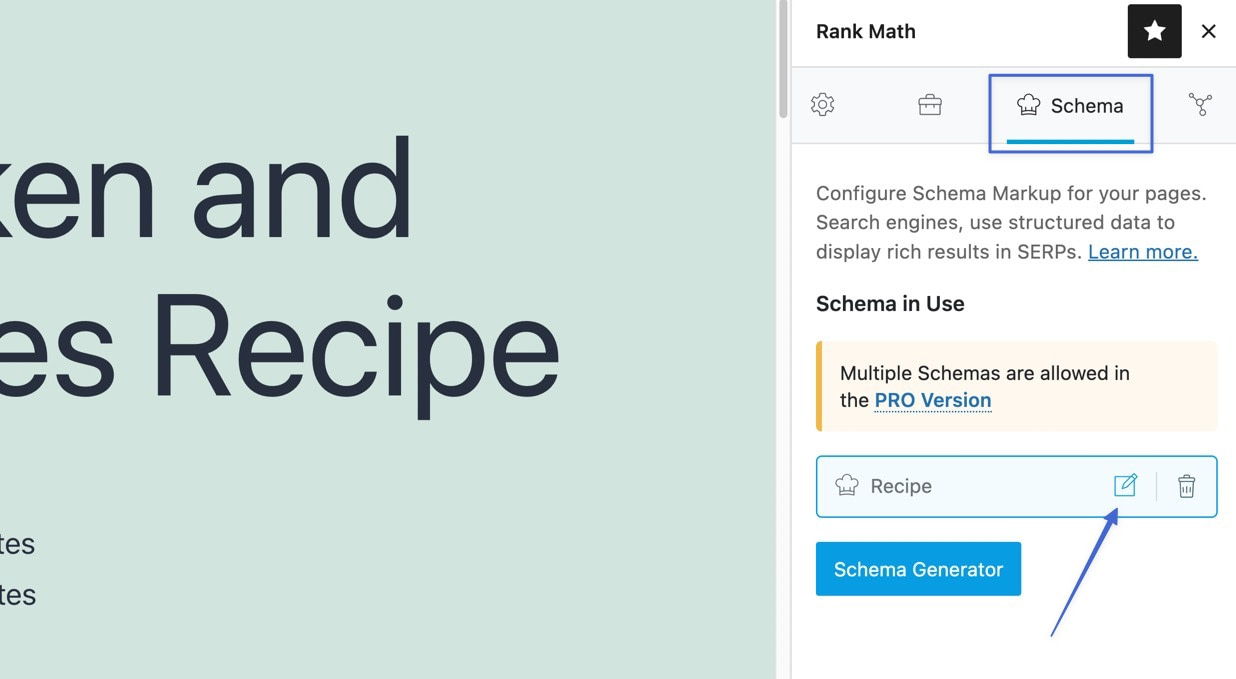
Task: Click the chef hat icon beside Recipe
Action: pos(847,485)
